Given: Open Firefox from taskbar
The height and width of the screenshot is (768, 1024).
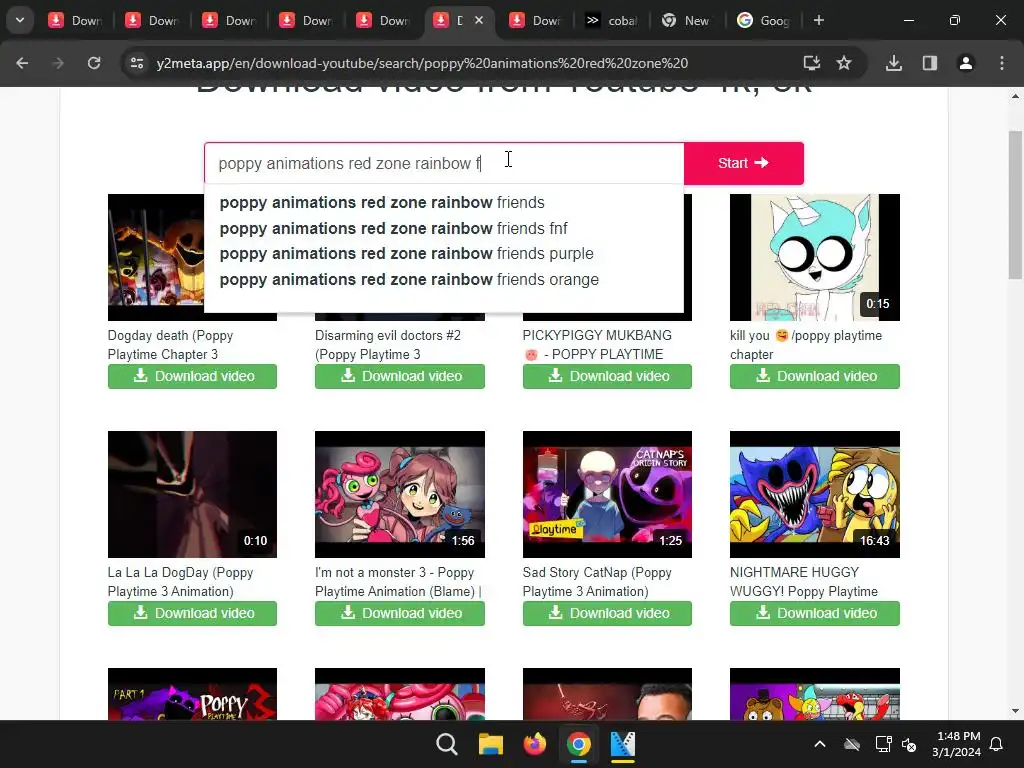Looking at the screenshot, I should 534,744.
